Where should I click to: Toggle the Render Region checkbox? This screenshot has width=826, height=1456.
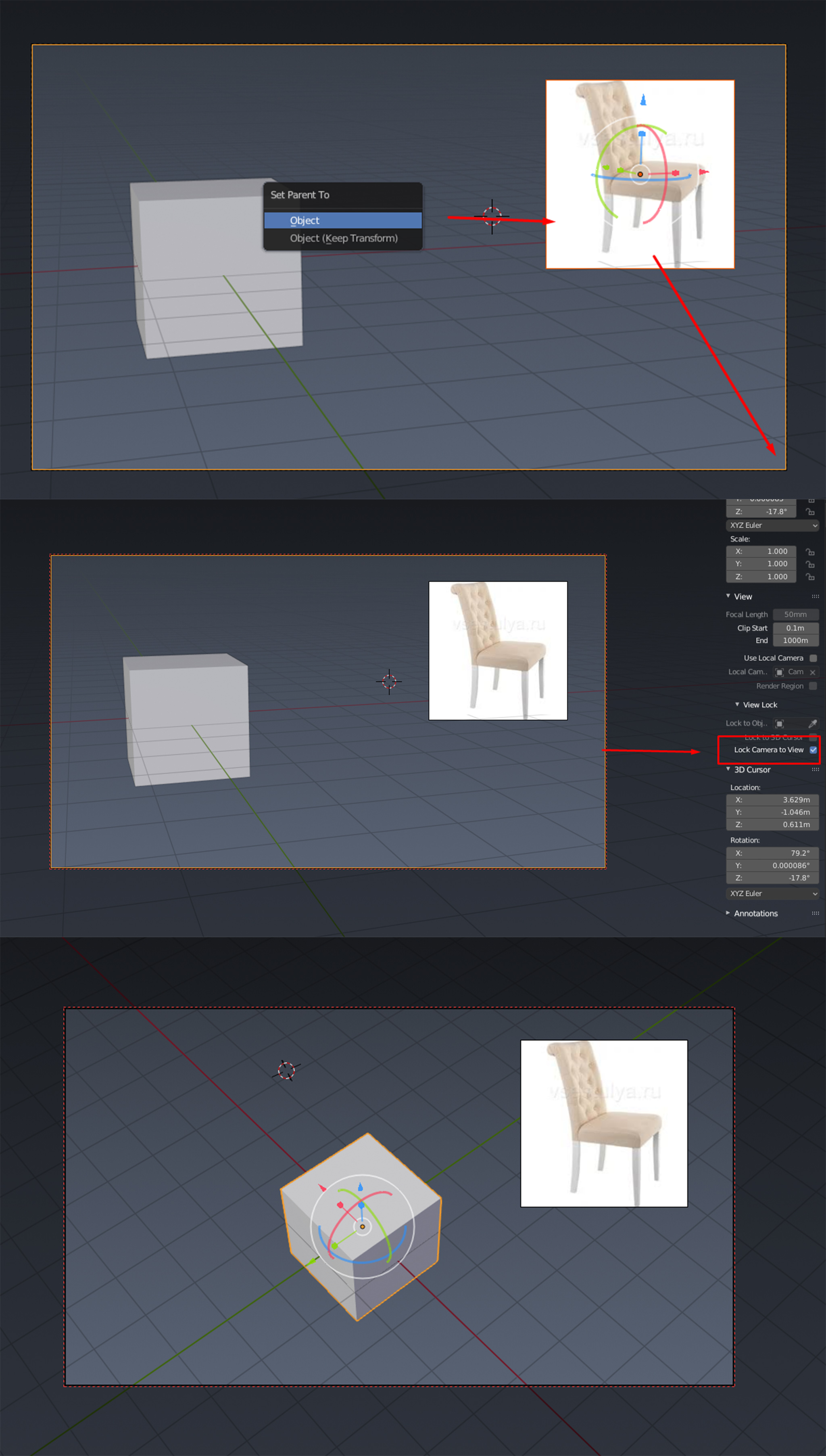pyautogui.click(x=813, y=686)
